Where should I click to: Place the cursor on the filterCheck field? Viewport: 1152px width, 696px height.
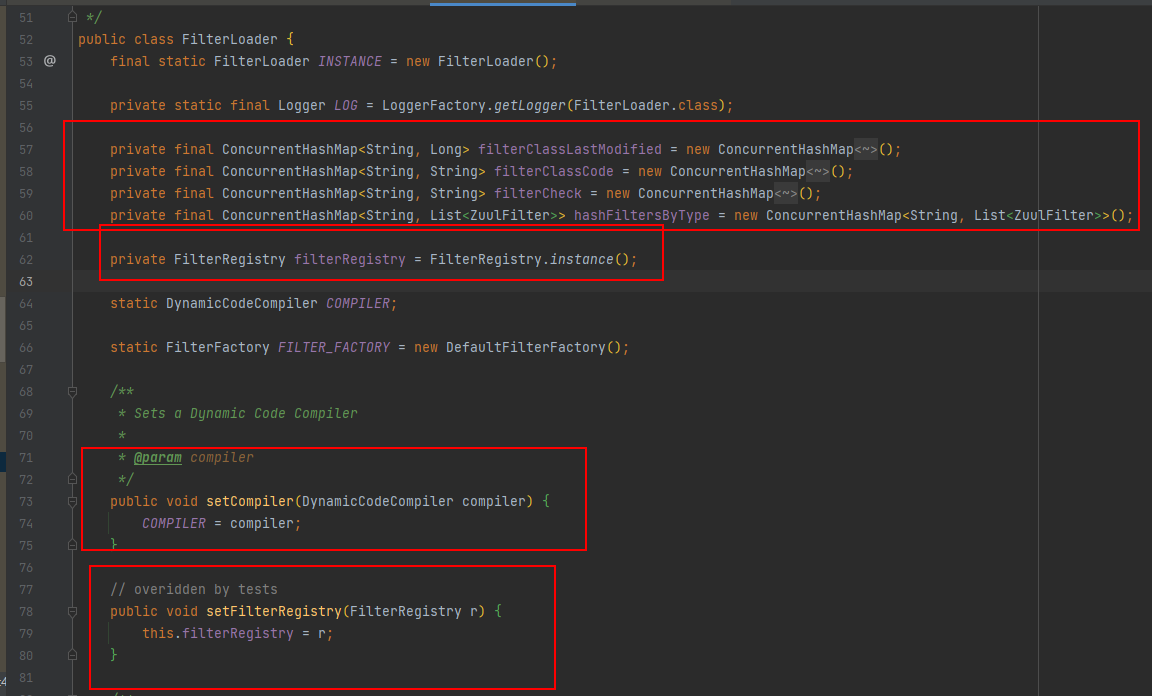click(x=537, y=193)
